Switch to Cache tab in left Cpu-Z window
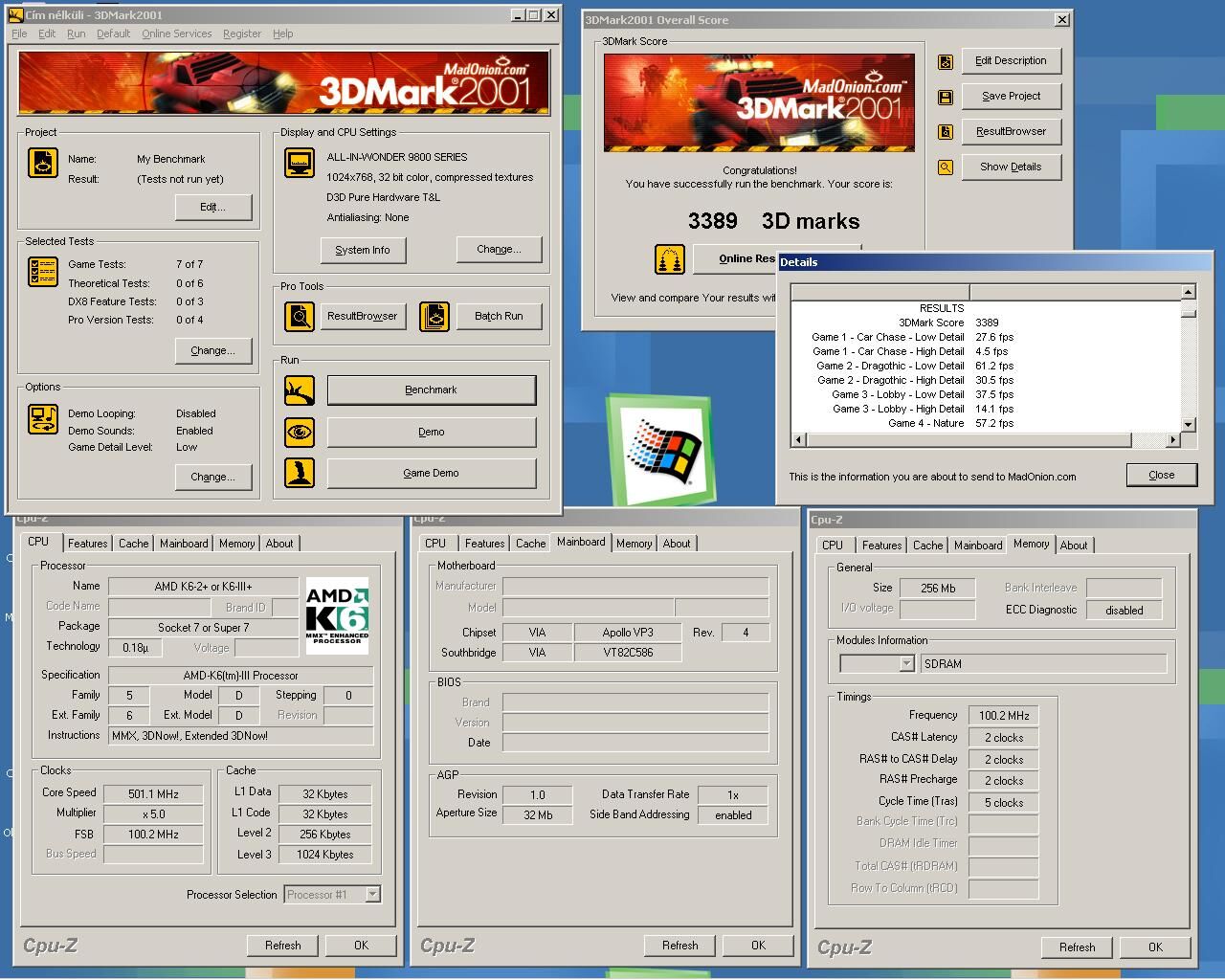 tap(134, 544)
